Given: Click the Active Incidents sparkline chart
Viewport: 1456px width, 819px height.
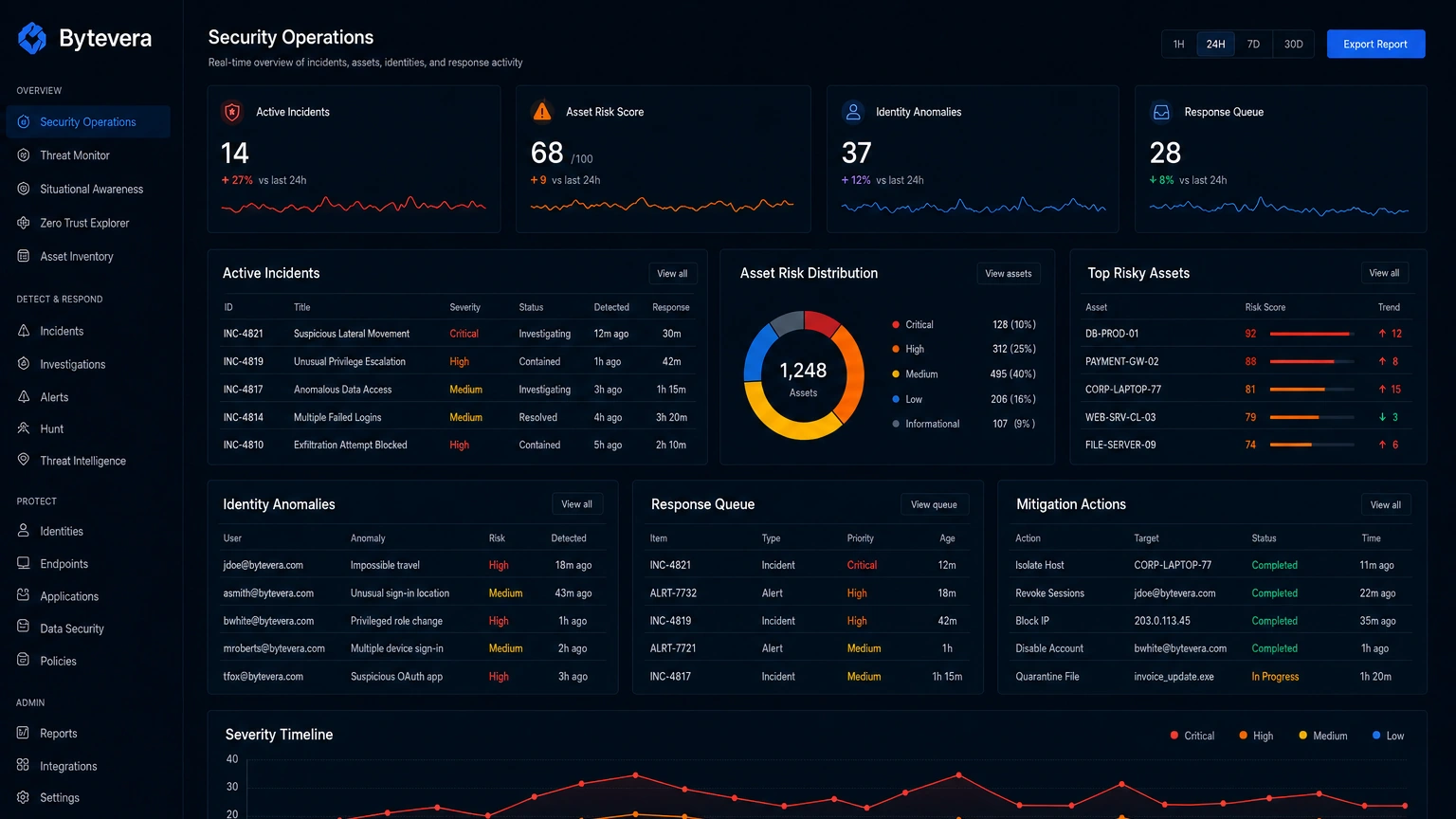Looking at the screenshot, I should click(354, 204).
